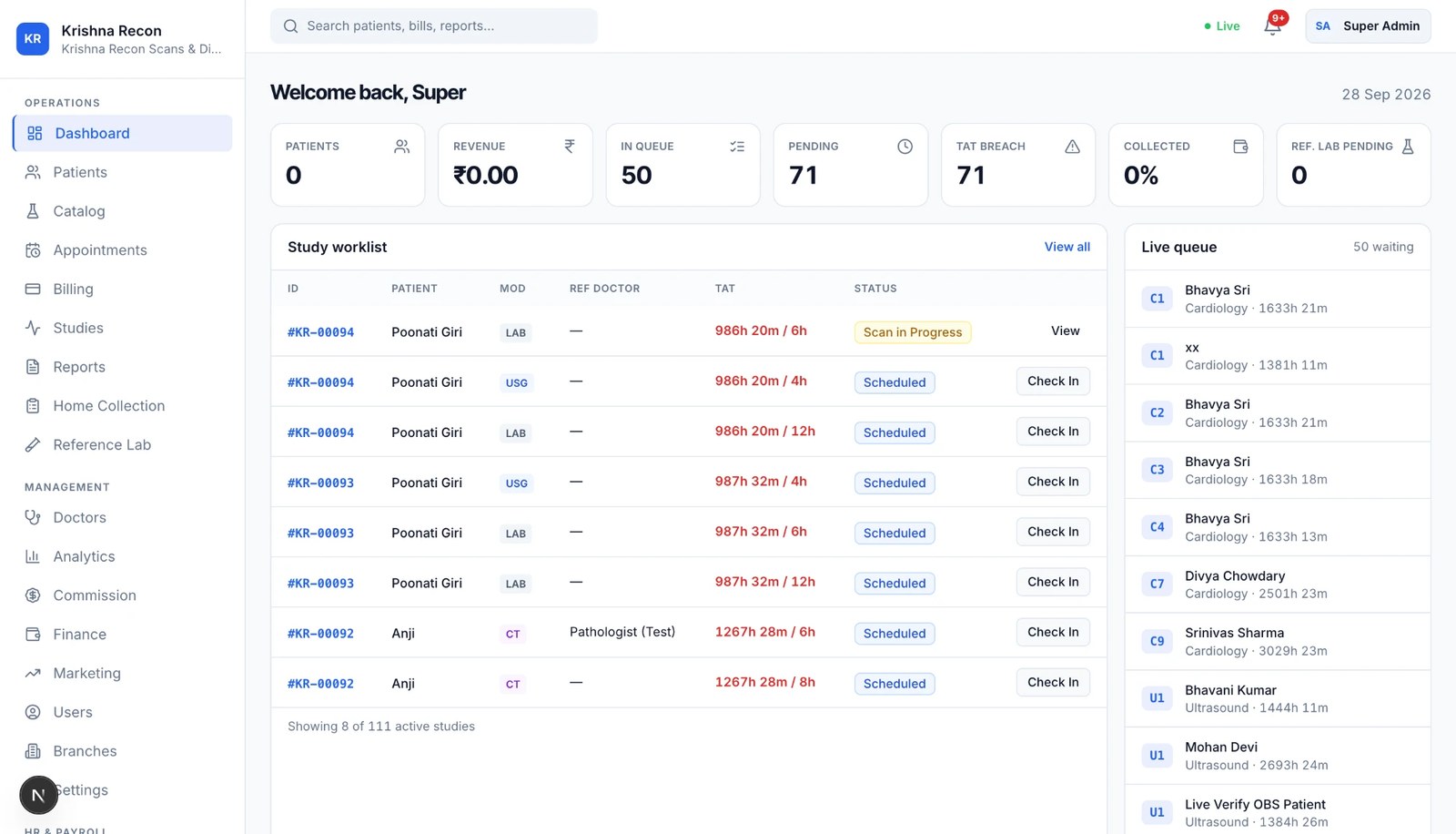Check In Anji's 1267h 28m / 8h study
Image resolution: width=1456 pixels, height=834 pixels.
(1053, 682)
